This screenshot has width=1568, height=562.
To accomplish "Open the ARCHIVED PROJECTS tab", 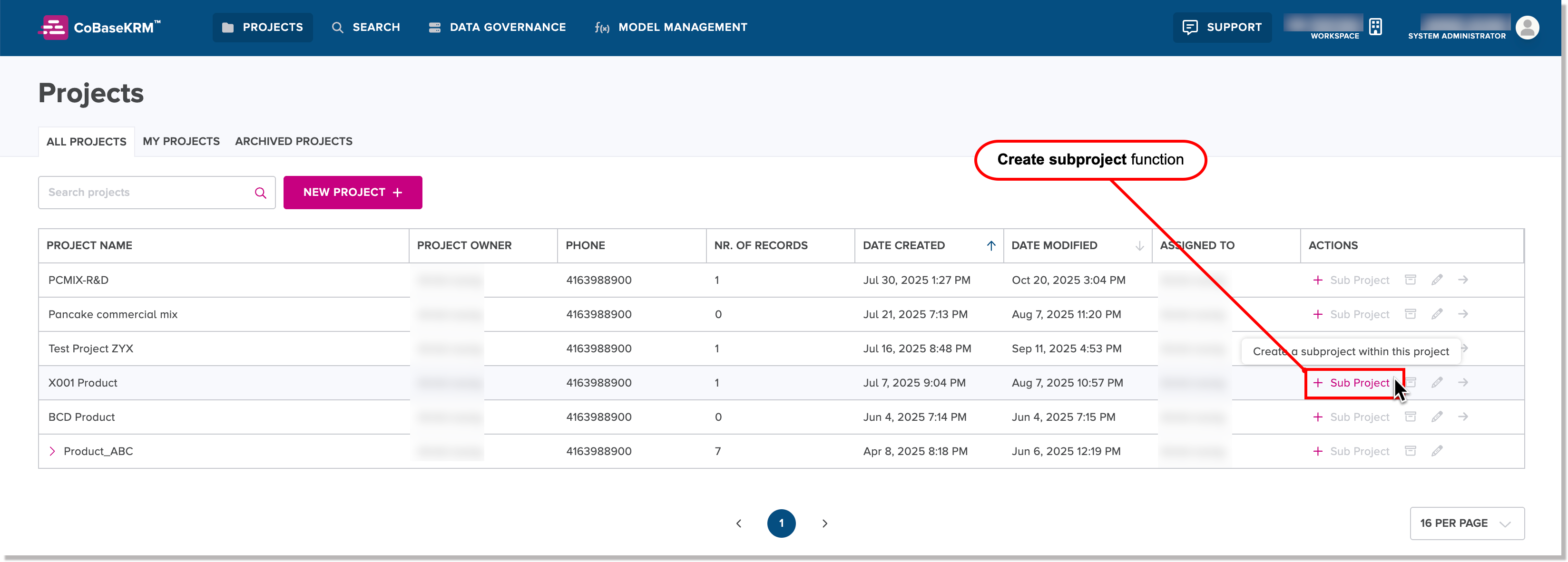I will (294, 141).
